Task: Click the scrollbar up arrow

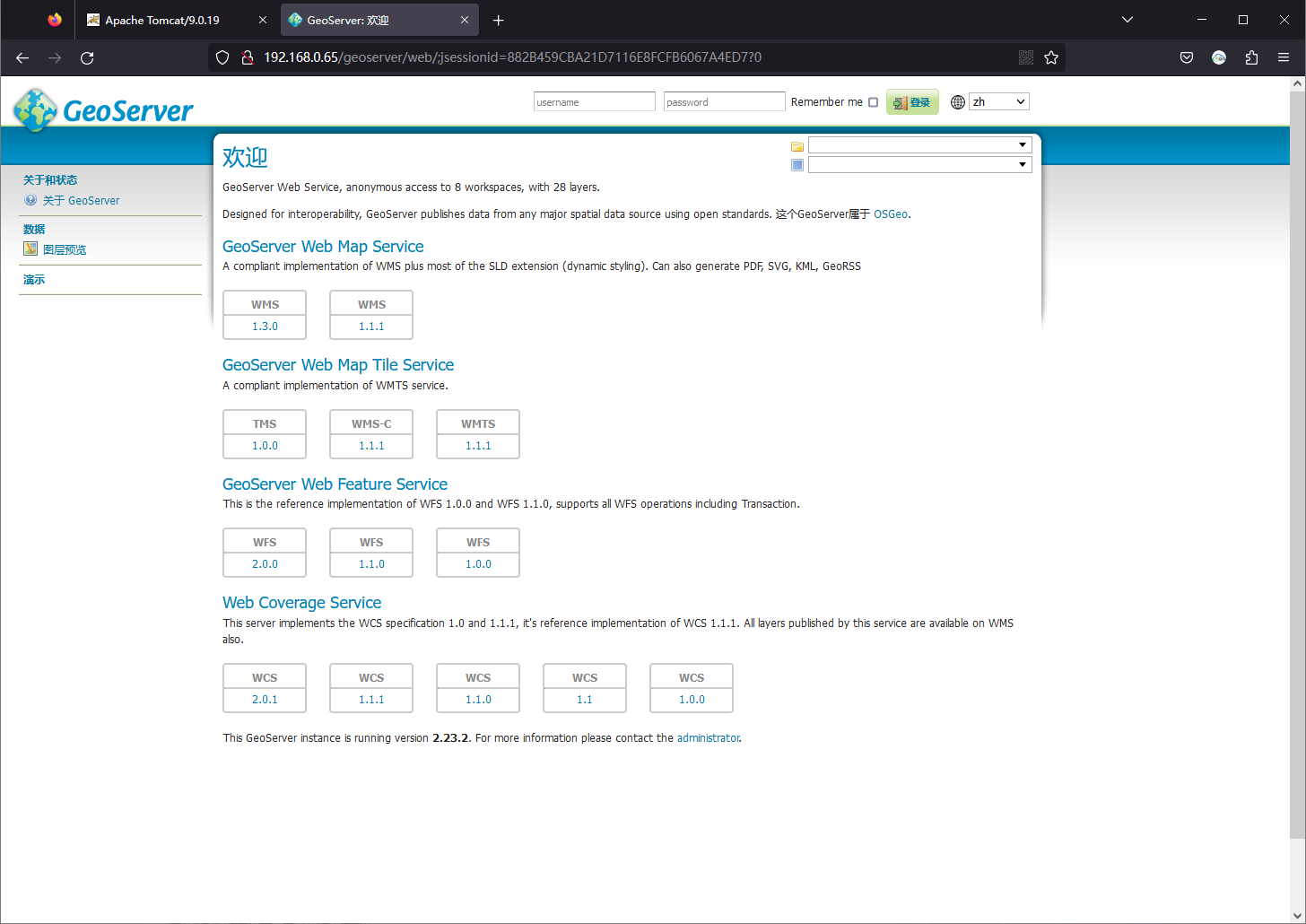Action: (x=1298, y=83)
